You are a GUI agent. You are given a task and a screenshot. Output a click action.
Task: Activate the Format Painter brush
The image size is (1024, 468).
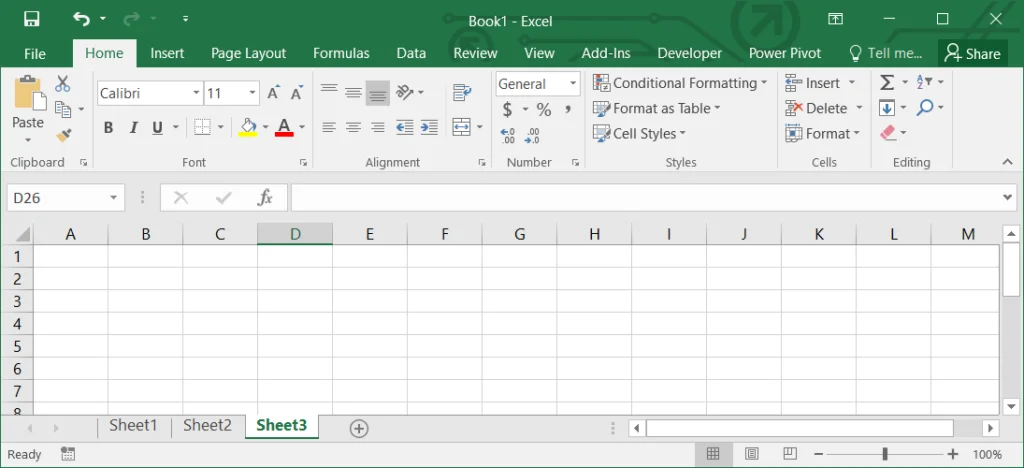click(x=63, y=135)
